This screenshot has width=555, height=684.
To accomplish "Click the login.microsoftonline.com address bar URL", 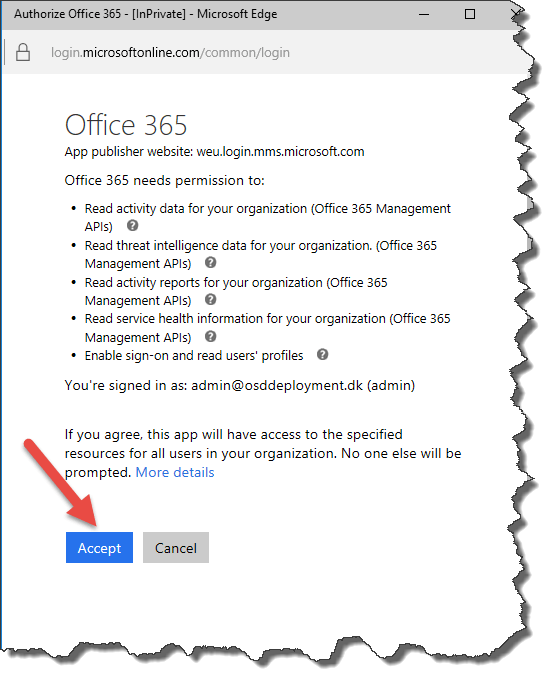I will click(170, 52).
